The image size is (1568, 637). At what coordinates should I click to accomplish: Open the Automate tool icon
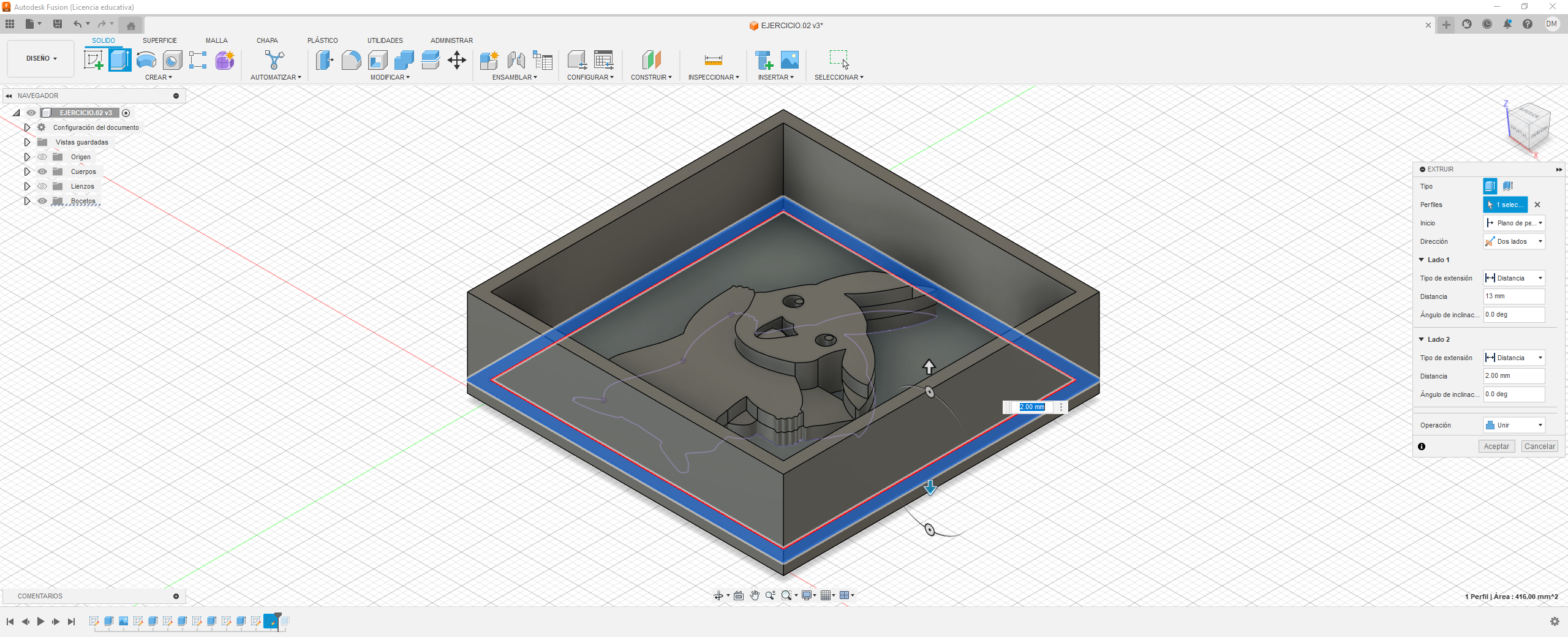[275, 60]
